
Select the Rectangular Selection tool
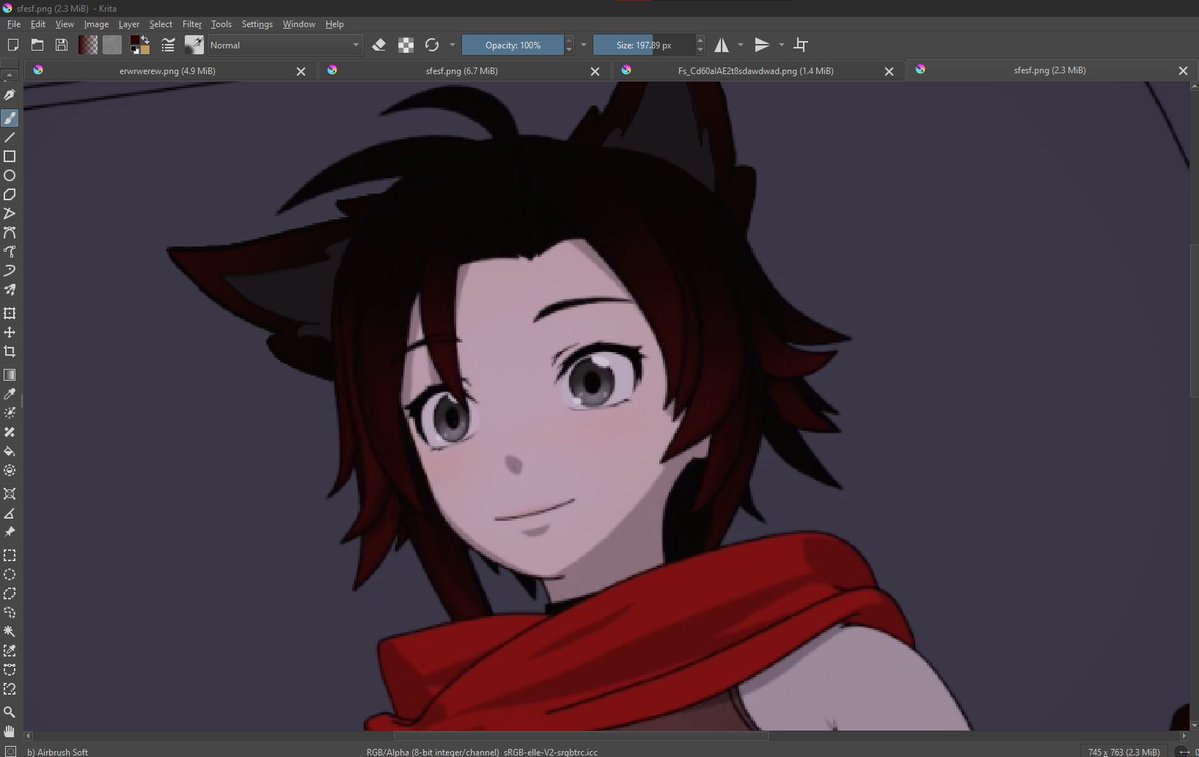[x=9, y=555]
